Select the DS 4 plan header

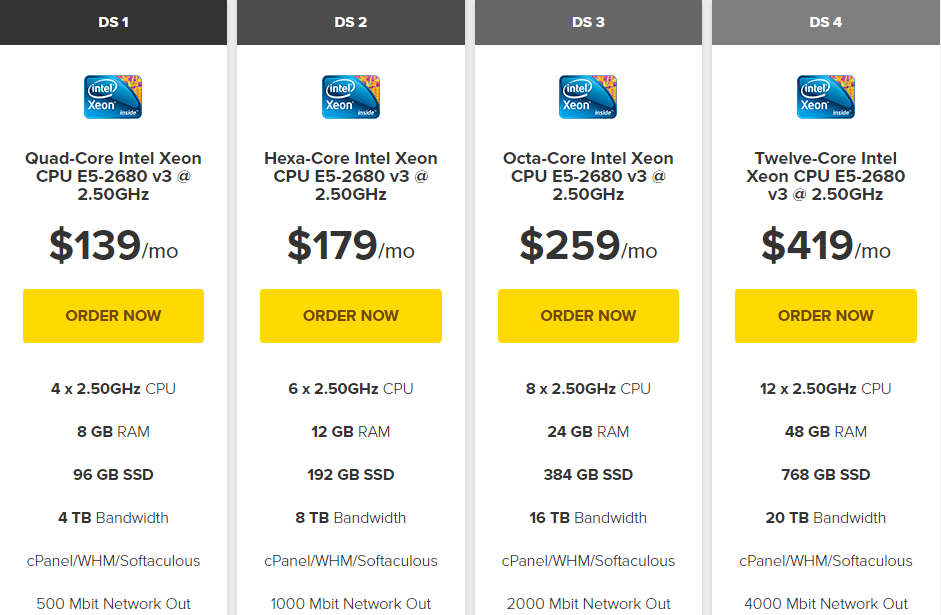826,22
